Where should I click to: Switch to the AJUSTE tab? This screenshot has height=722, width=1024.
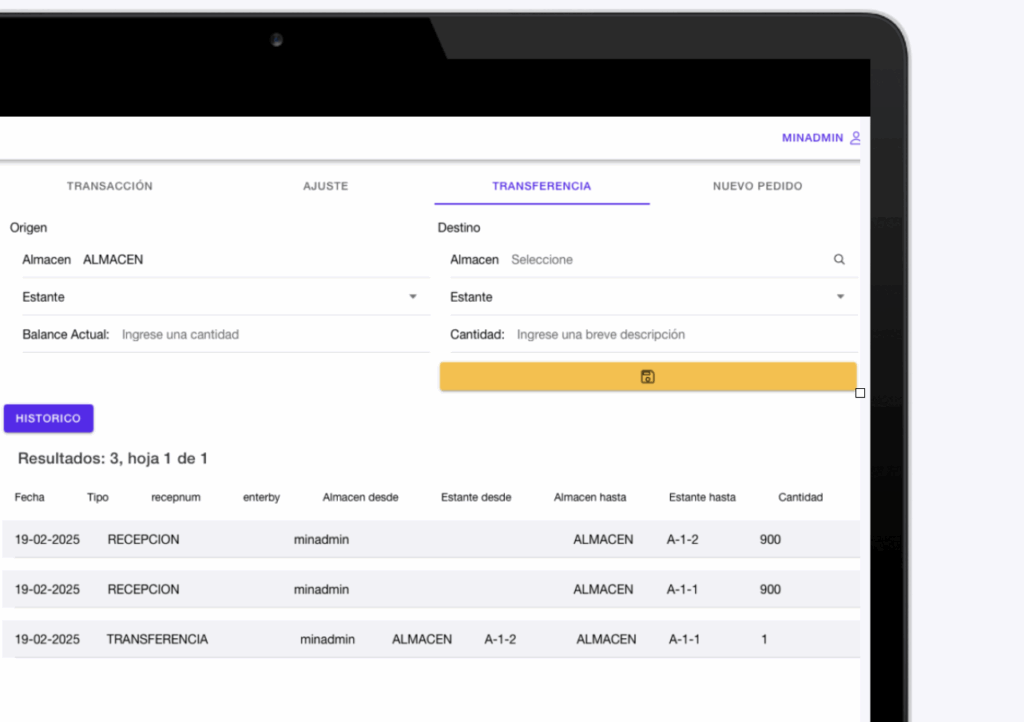[325, 186]
